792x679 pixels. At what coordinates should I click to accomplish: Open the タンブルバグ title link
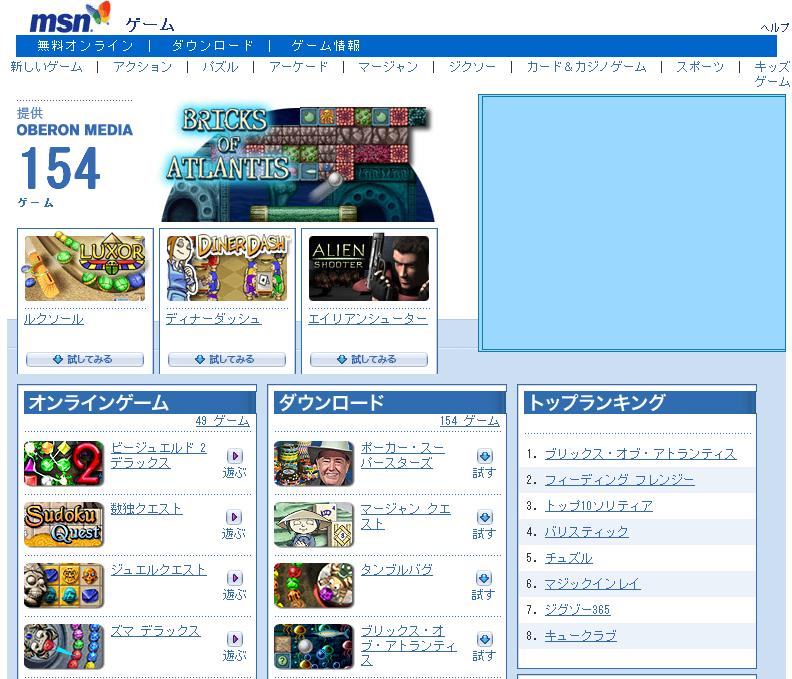397,570
